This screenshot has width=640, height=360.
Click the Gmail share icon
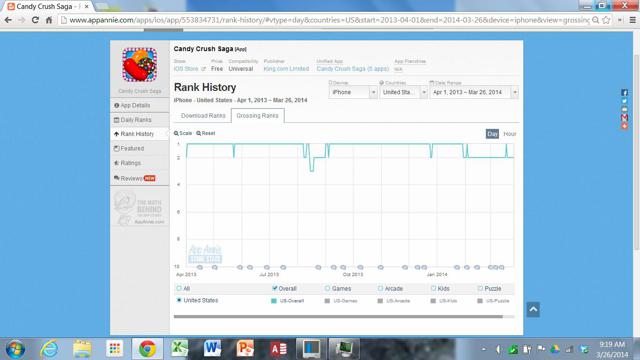[x=624, y=118]
